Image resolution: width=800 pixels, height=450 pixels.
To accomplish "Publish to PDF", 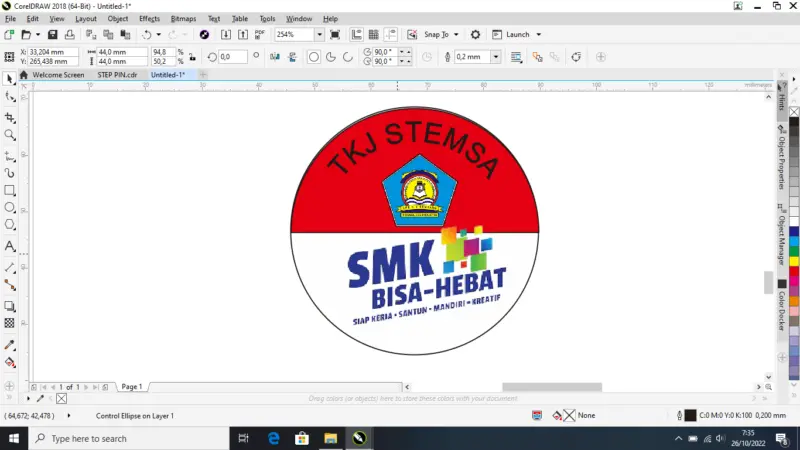I will coord(260,35).
